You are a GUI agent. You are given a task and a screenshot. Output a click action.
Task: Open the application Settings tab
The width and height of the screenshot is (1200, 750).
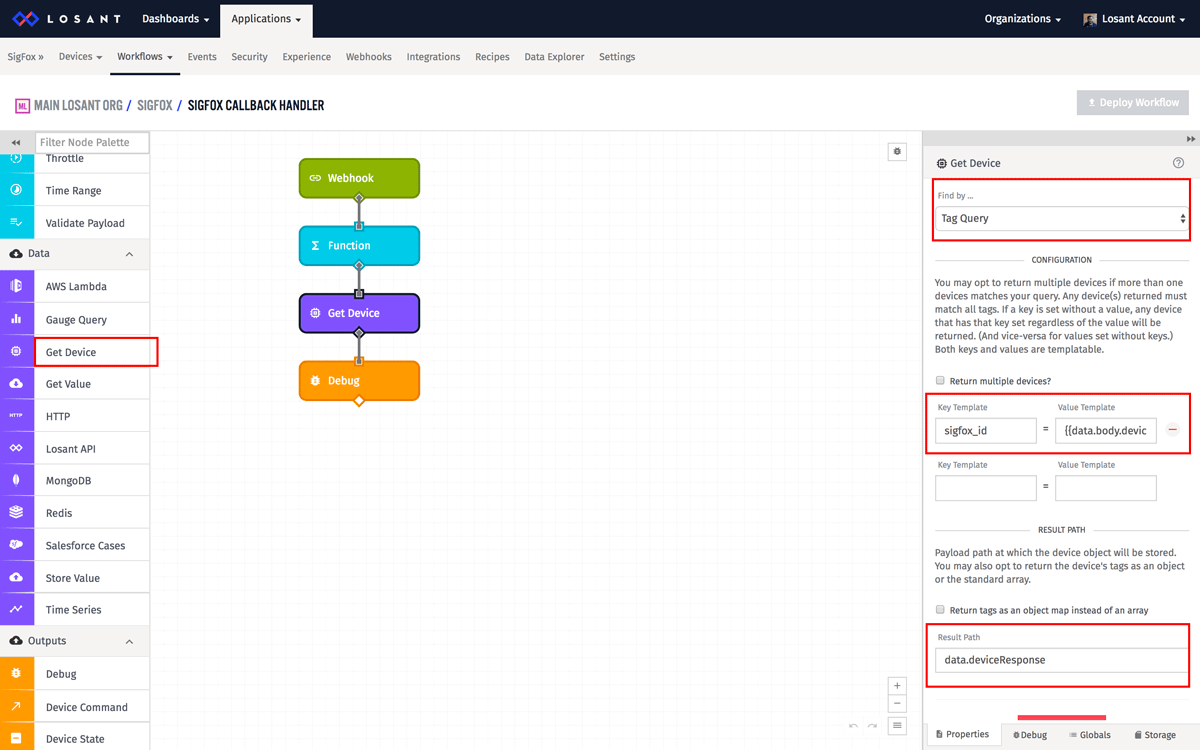(617, 57)
